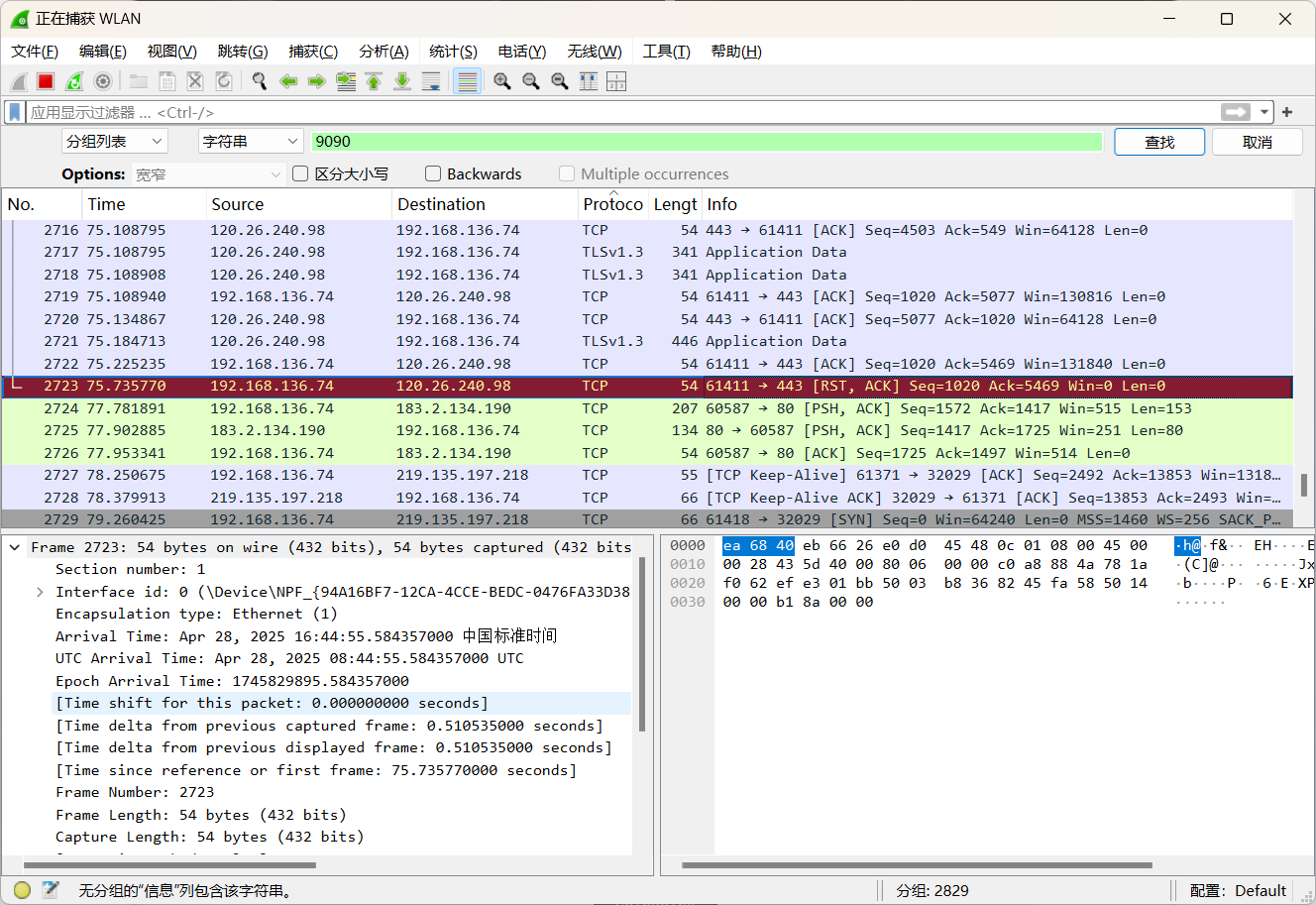Viewport: 1316px width, 905px height.
Task: Select the Encapsulation type: Ethernet line
Action: pos(196,614)
